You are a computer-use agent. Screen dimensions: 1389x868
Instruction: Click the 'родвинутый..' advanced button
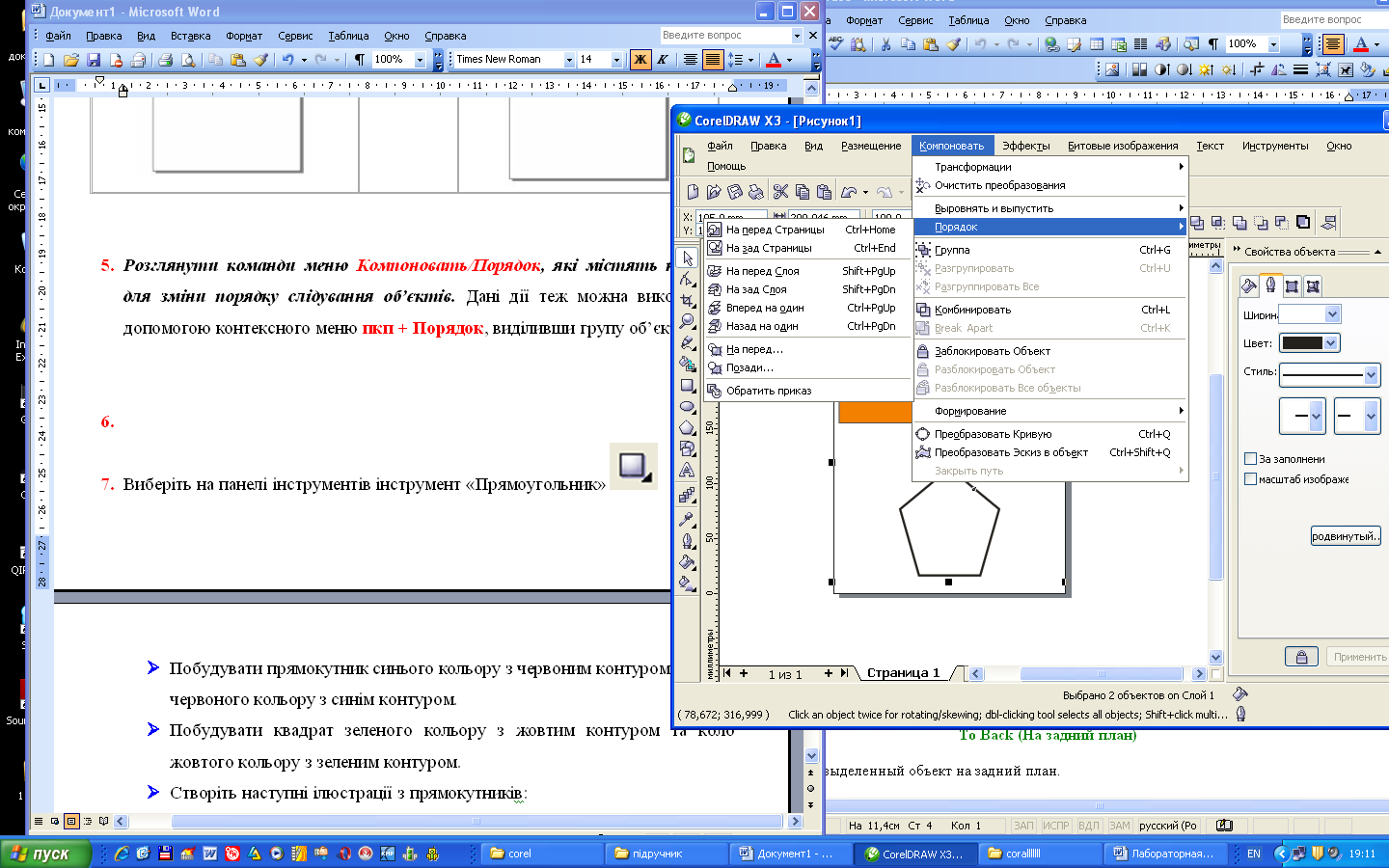(1346, 536)
